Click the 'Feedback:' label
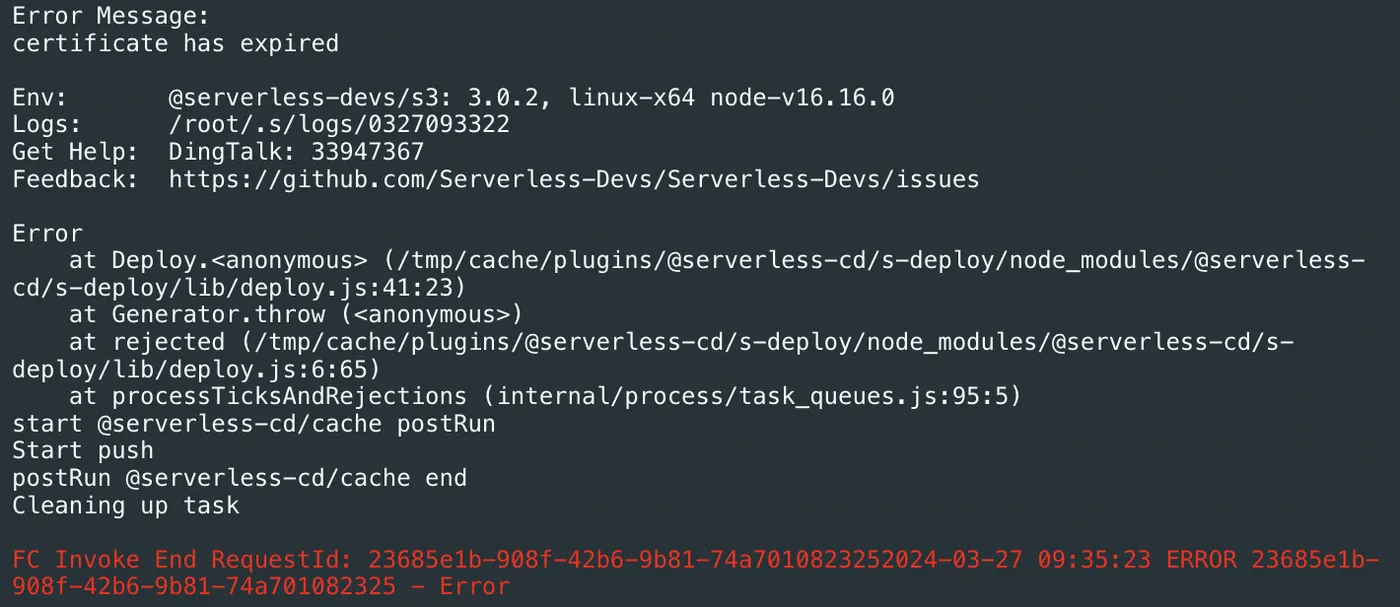 (75, 180)
